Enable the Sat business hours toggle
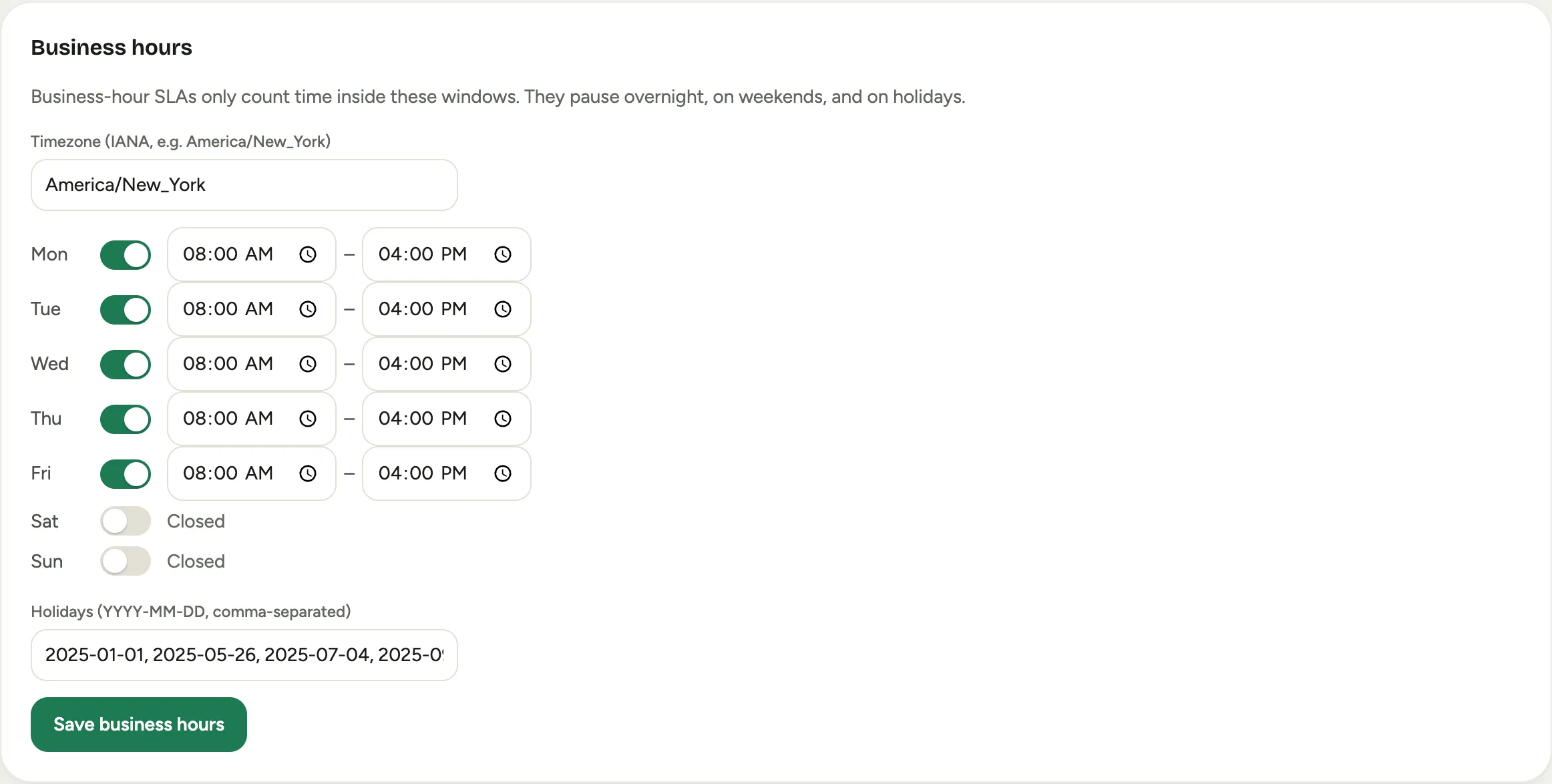The height and width of the screenshot is (784, 1552). (x=126, y=521)
